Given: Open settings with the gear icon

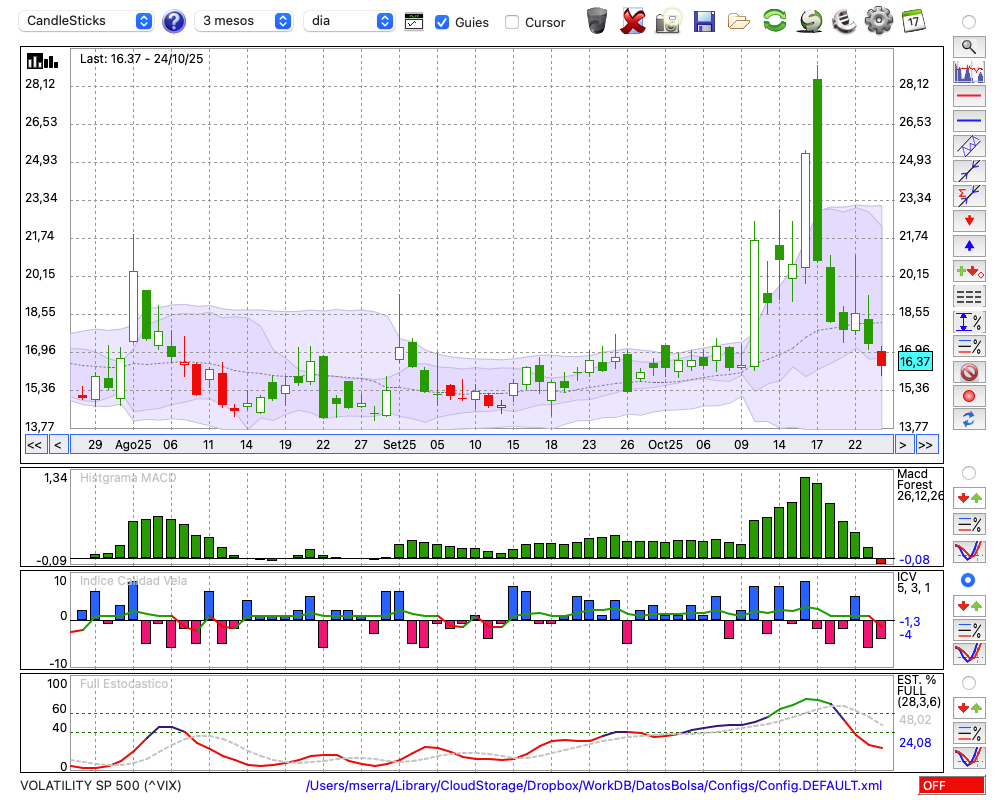Looking at the screenshot, I should click(878, 20).
